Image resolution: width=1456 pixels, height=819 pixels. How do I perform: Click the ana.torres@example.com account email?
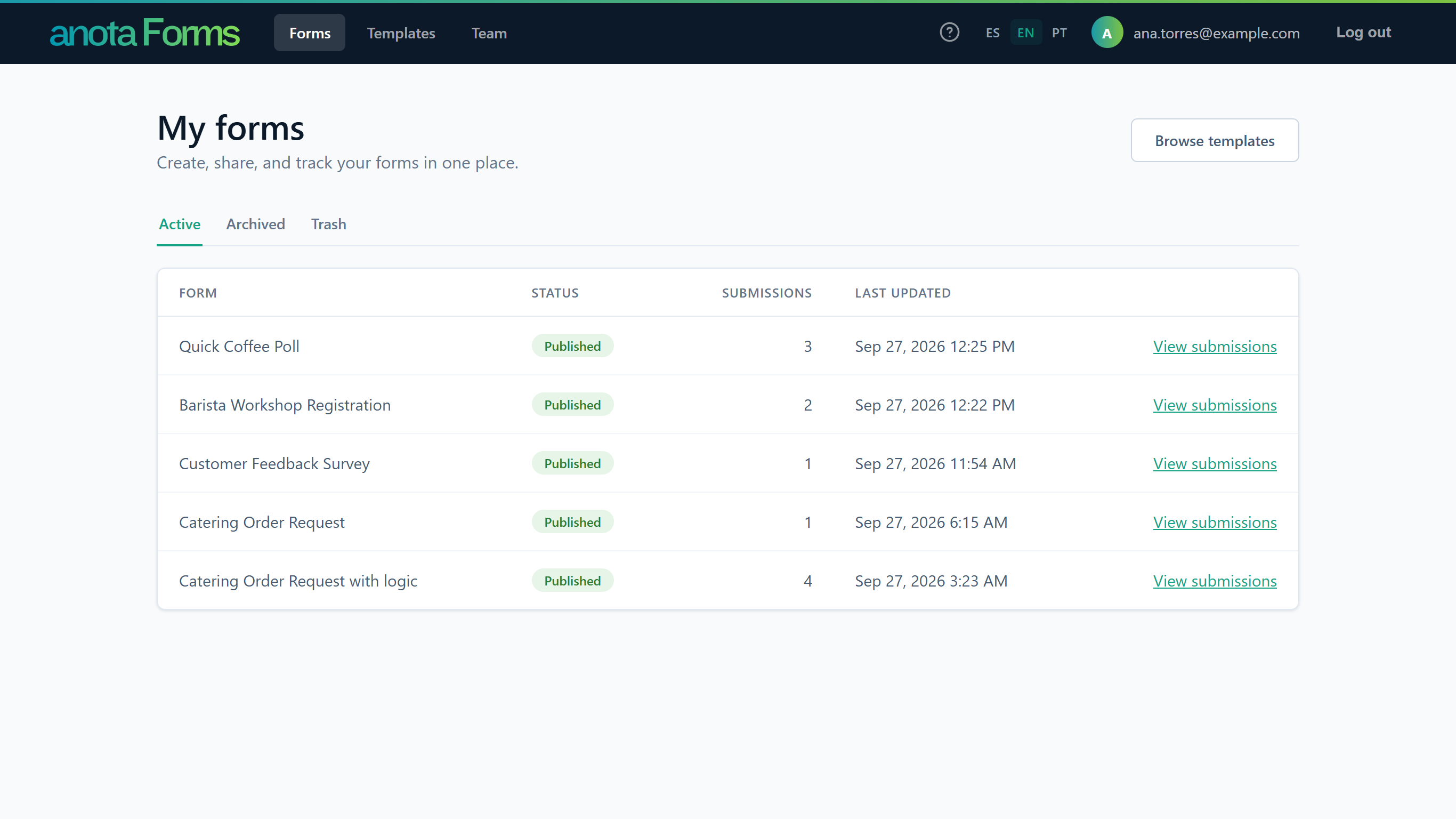pos(1216,34)
